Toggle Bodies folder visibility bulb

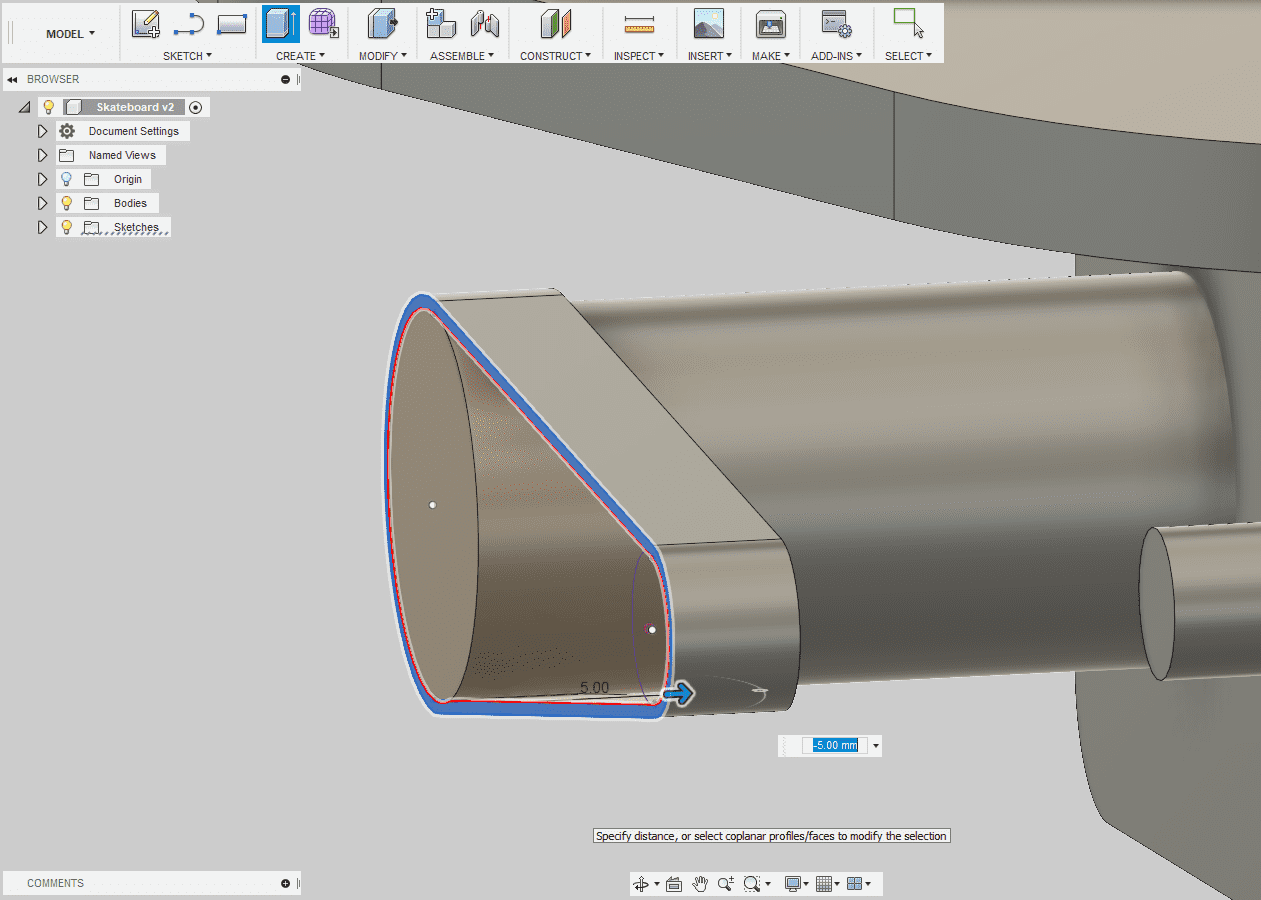click(x=67, y=203)
